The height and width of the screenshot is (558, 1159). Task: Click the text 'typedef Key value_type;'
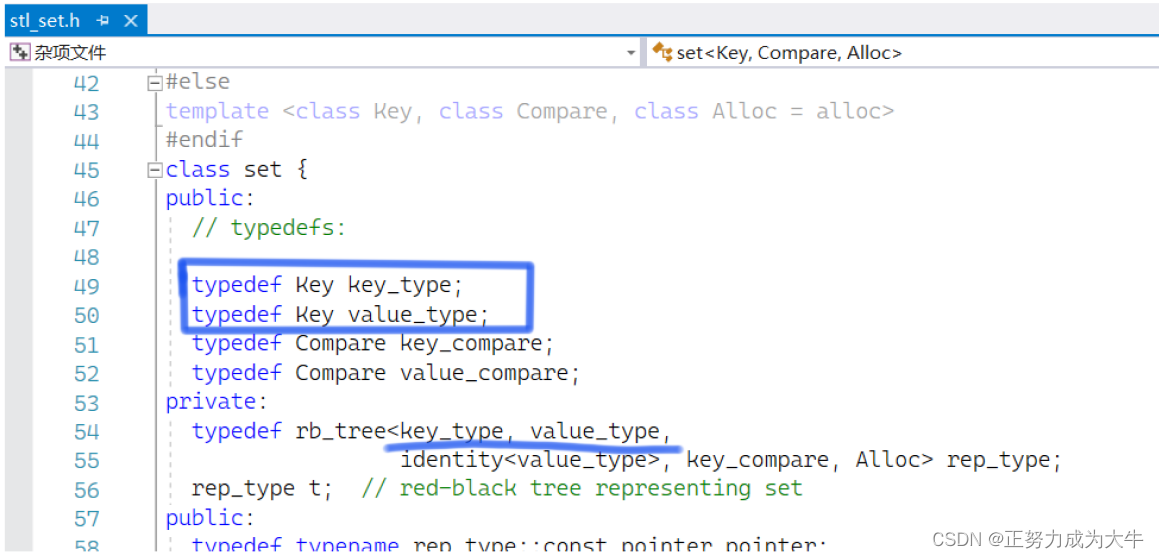pyautogui.click(x=341, y=315)
